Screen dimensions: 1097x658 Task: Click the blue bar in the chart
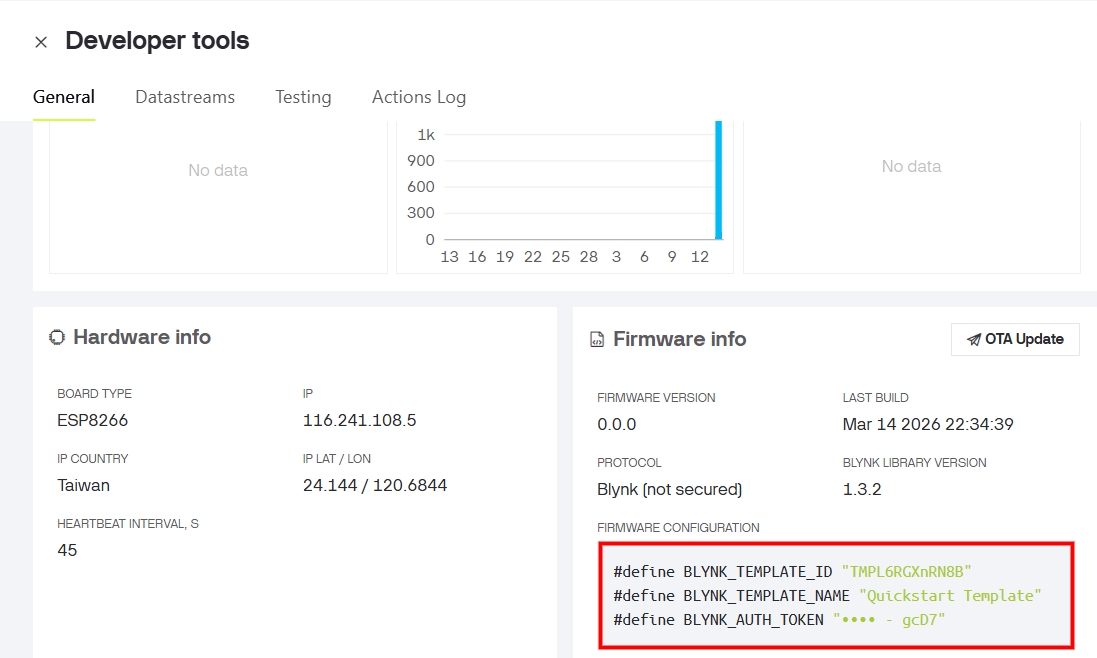tap(718, 180)
